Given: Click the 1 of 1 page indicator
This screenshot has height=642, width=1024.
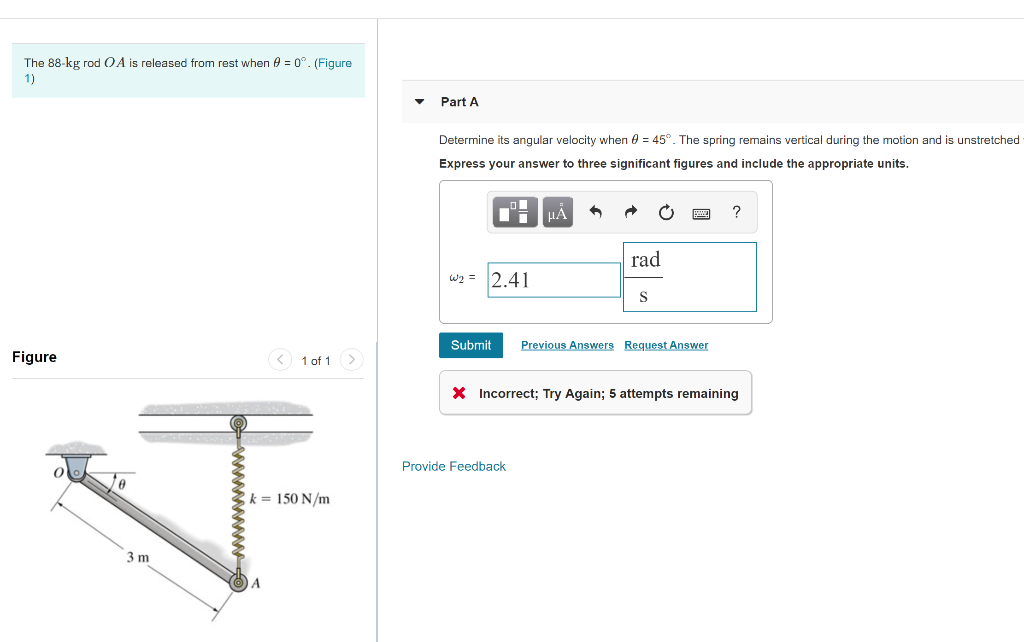Looking at the screenshot, I should click(x=315, y=360).
